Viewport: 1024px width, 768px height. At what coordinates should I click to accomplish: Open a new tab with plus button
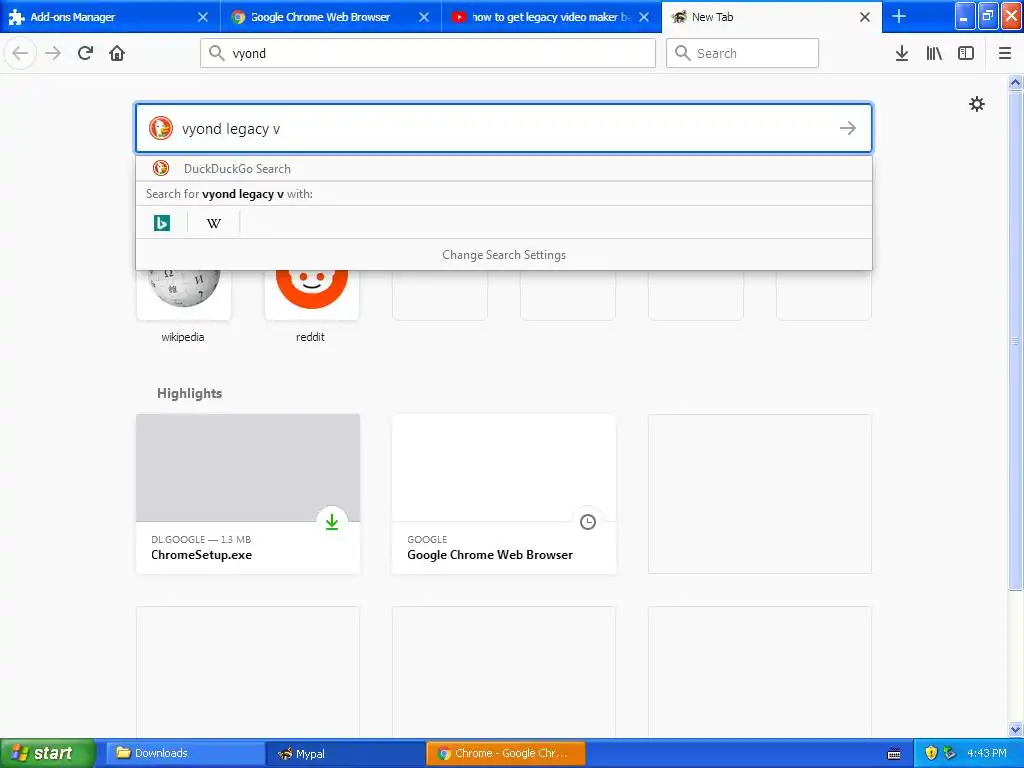(899, 16)
